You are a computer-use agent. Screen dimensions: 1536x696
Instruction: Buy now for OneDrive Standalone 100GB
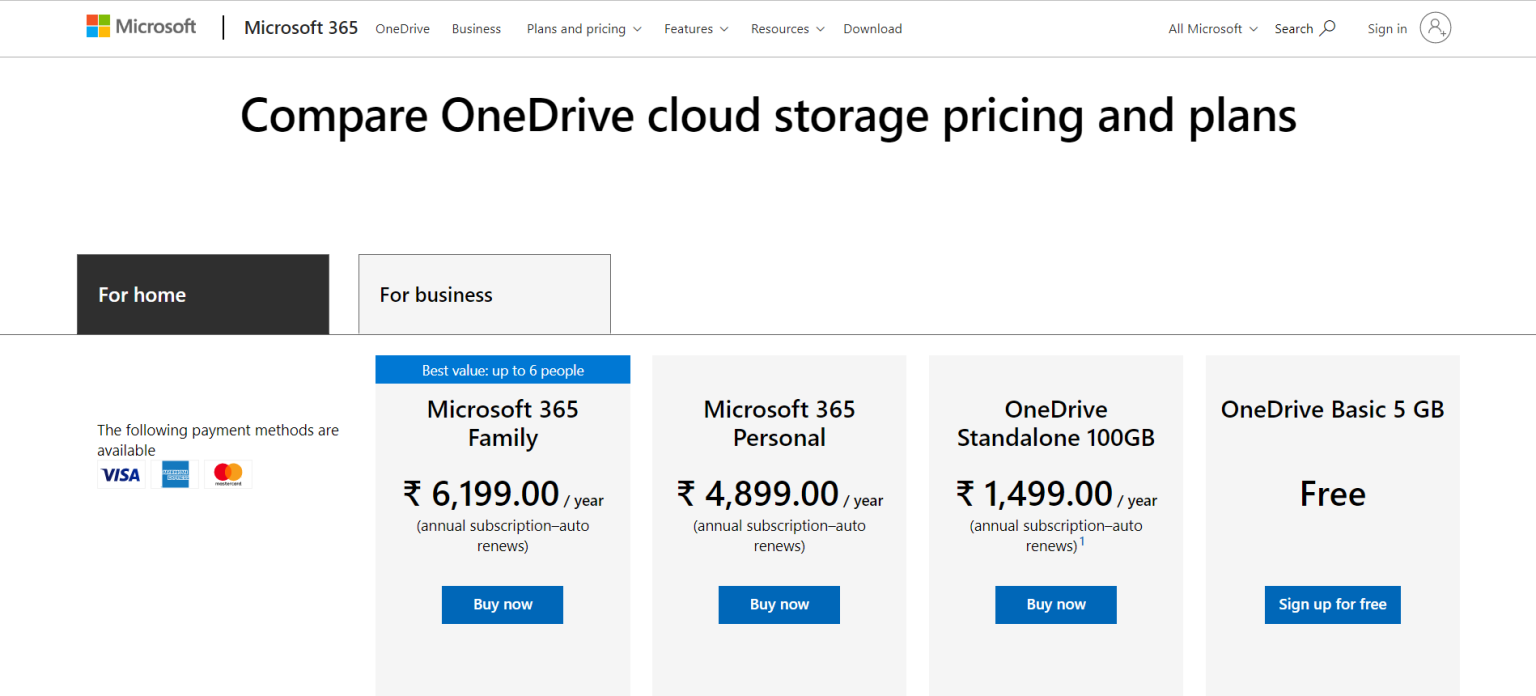click(1055, 605)
